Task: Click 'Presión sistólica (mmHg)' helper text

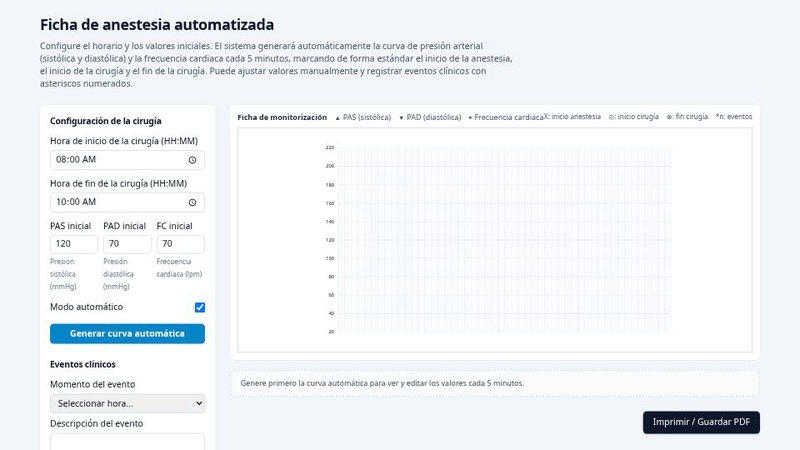Action: 63,274
